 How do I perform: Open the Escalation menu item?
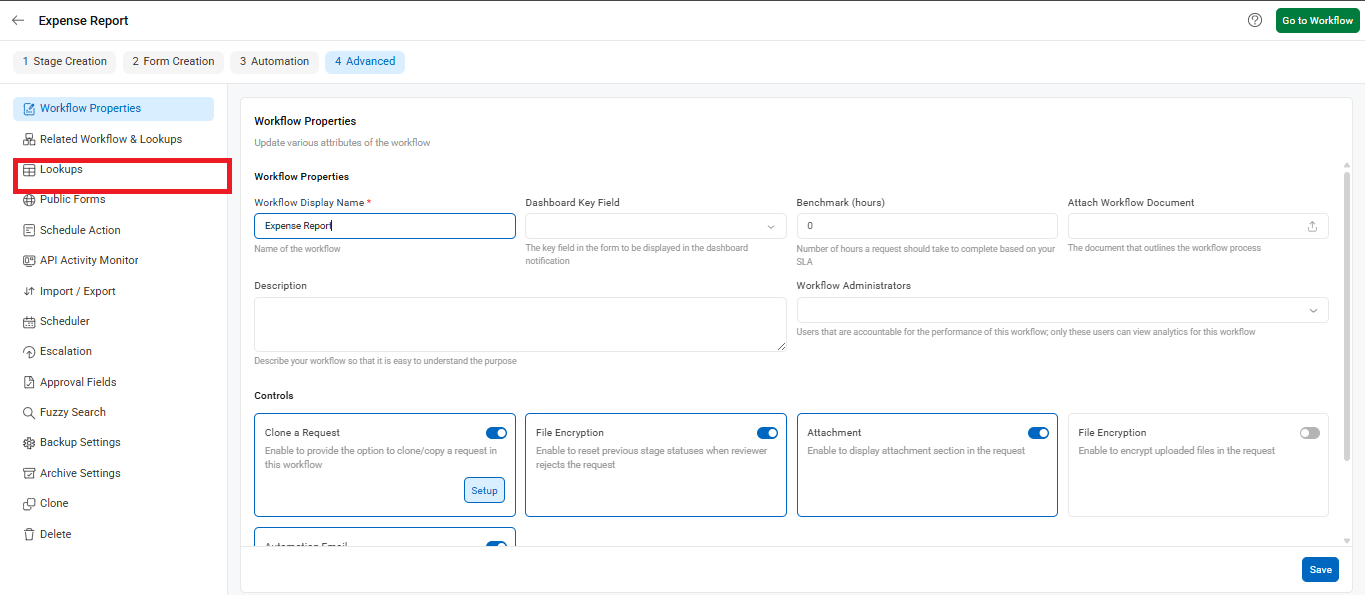pos(114,352)
